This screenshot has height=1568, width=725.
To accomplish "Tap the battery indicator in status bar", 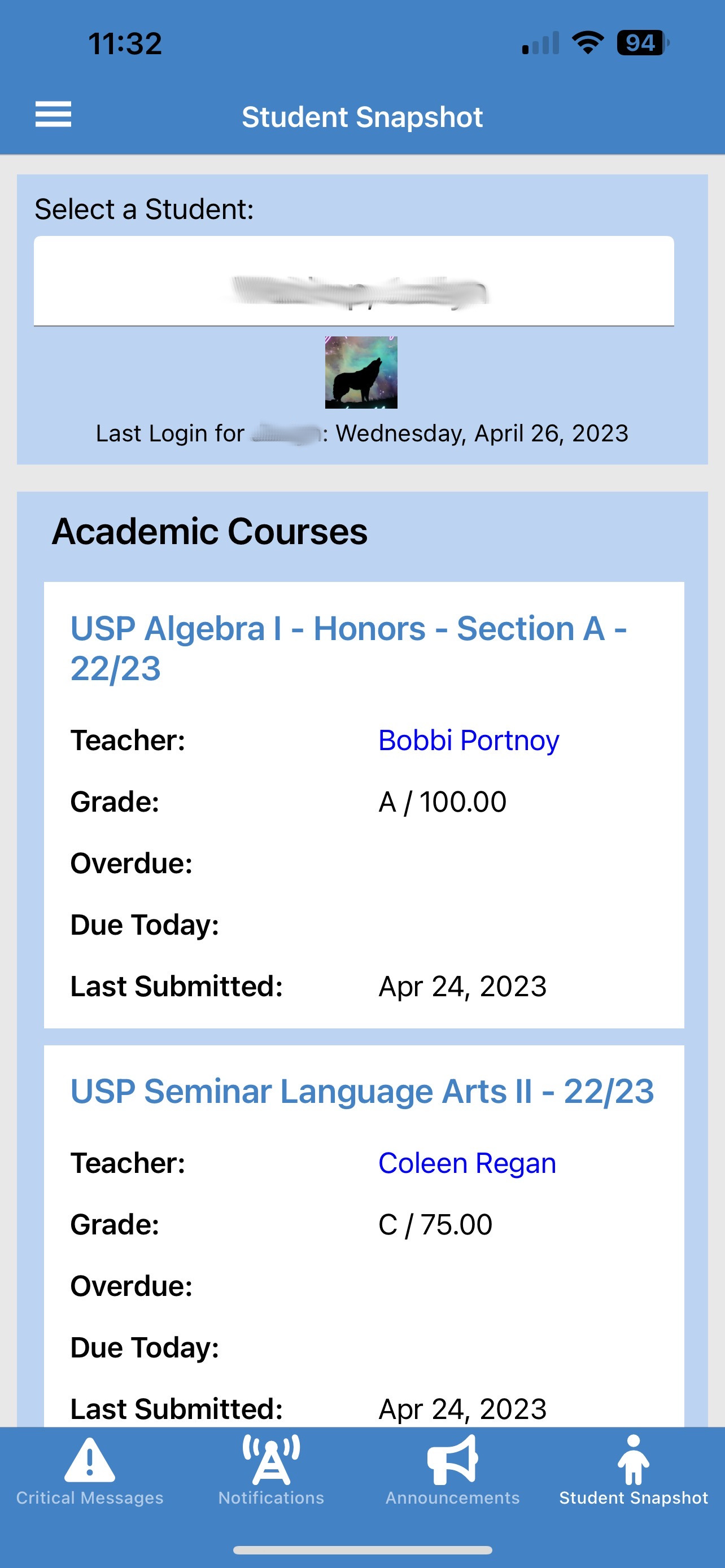I will coord(642,43).
